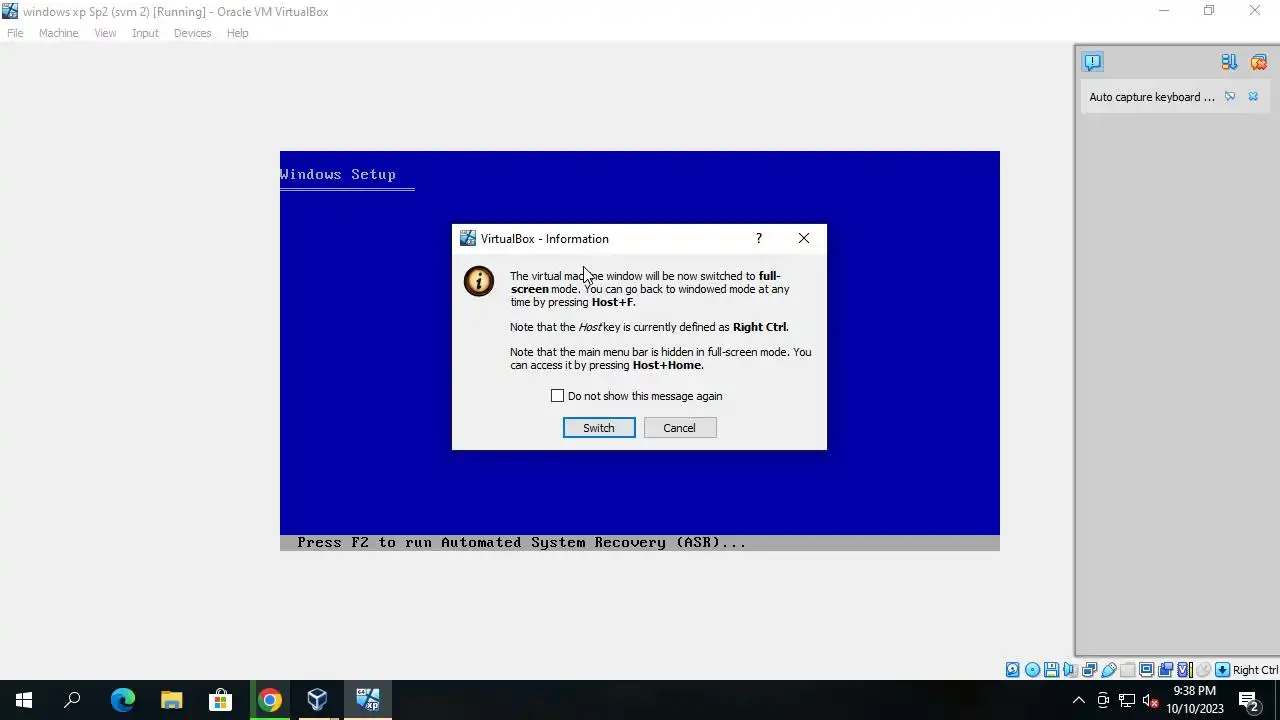The image size is (1280, 720).
Task: Click the CPU virtualization status icon
Action: (1185, 670)
